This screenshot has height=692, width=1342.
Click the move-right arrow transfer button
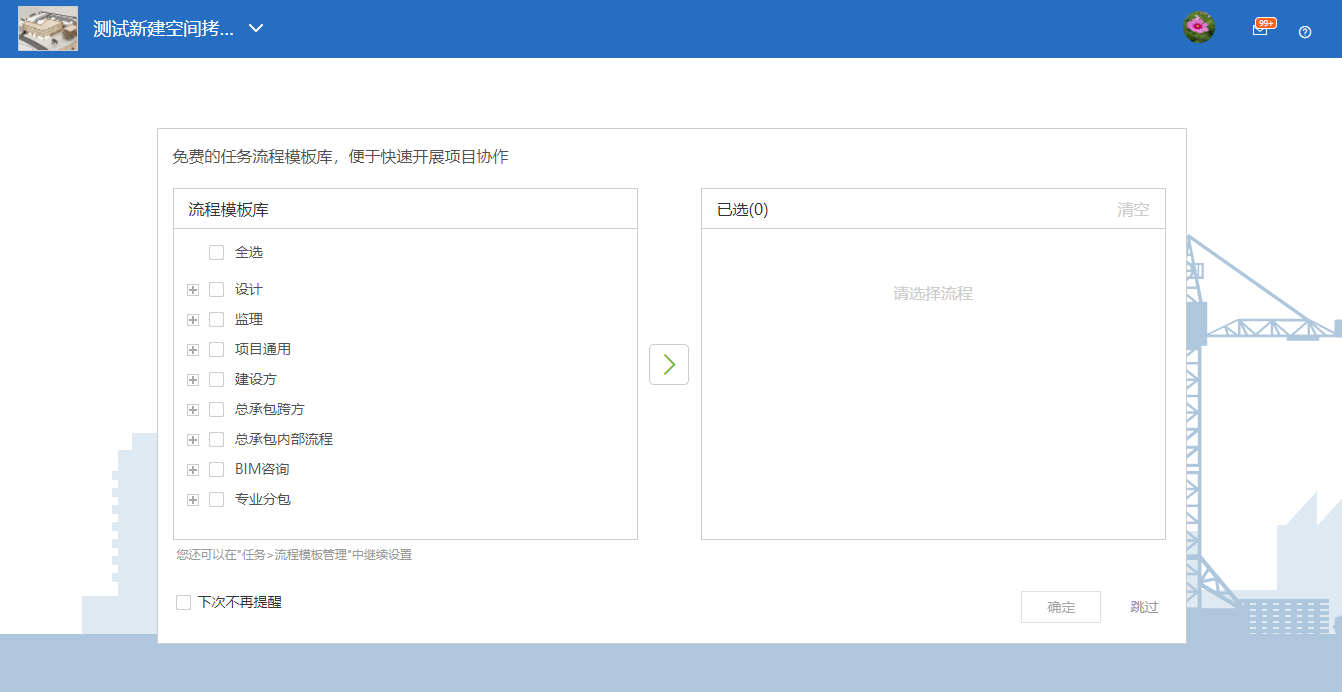668,364
